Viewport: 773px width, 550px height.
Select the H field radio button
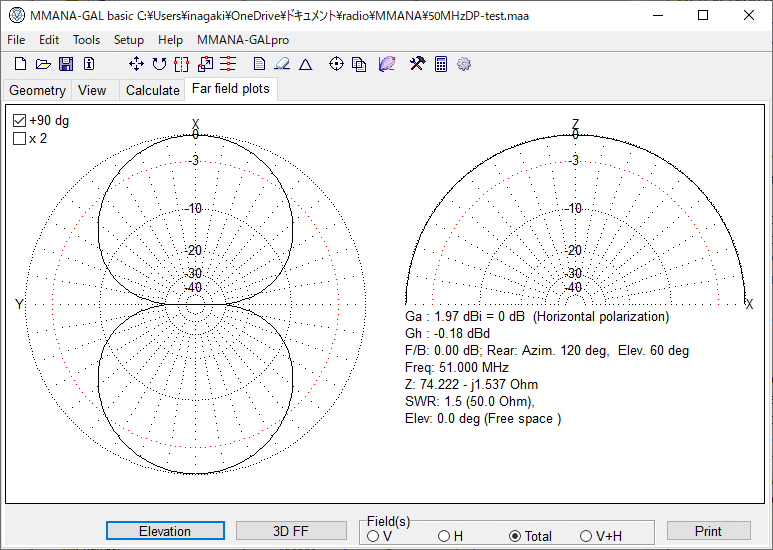pyautogui.click(x=444, y=536)
